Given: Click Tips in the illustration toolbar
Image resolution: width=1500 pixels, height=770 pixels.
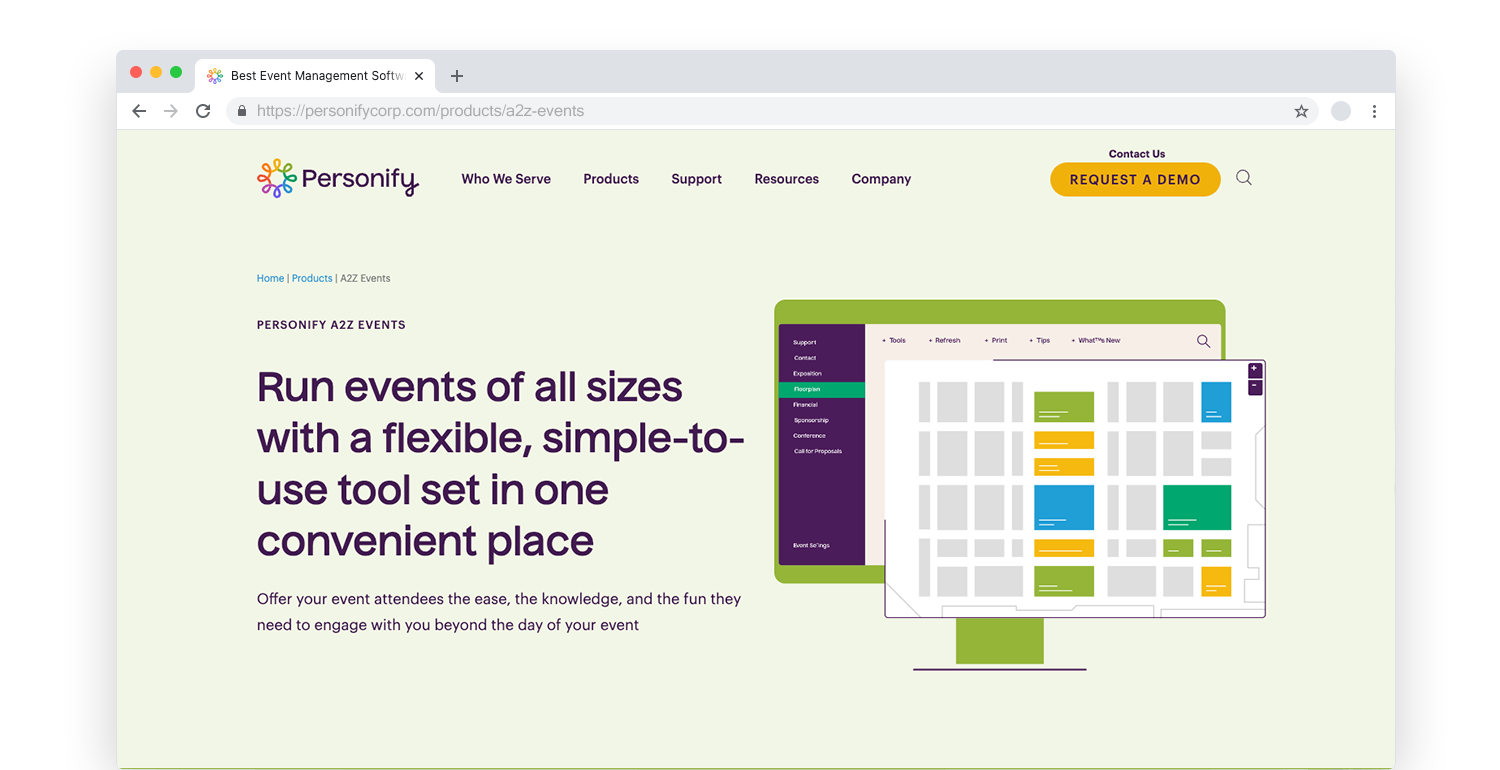Looking at the screenshot, I should click(1040, 341).
